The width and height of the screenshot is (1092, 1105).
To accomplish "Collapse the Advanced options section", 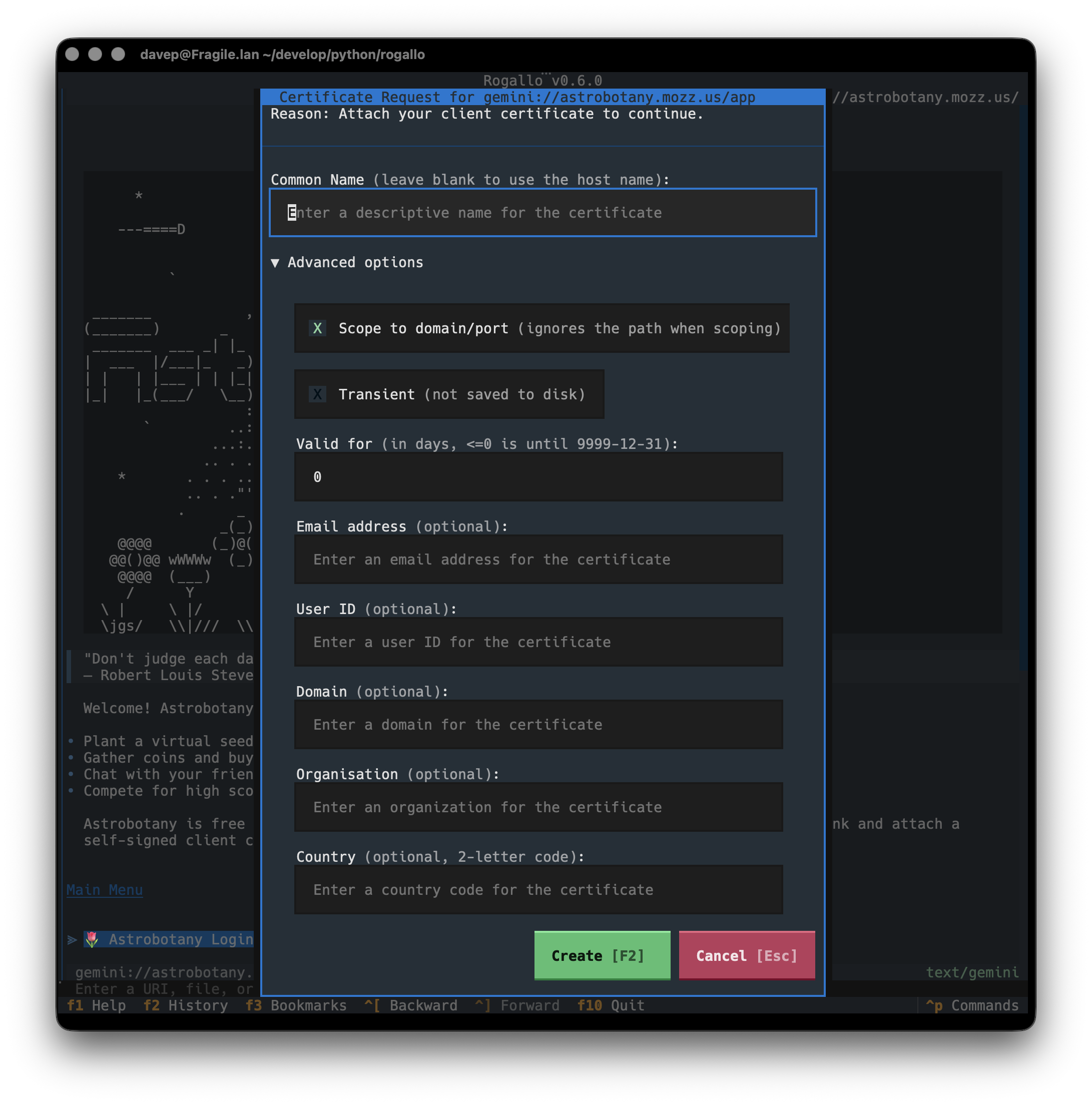I will click(x=347, y=263).
